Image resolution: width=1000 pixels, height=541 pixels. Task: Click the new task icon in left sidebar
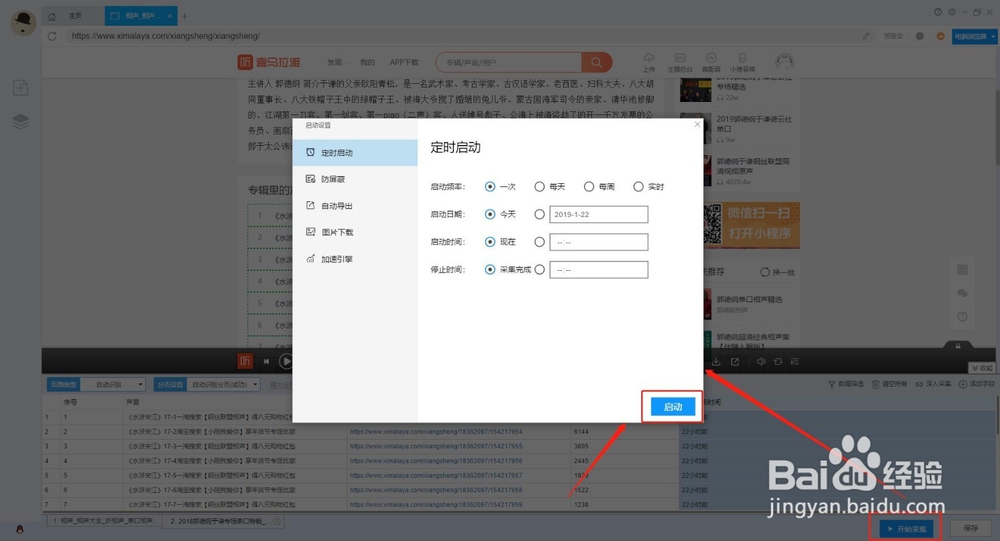click(20, 88)
